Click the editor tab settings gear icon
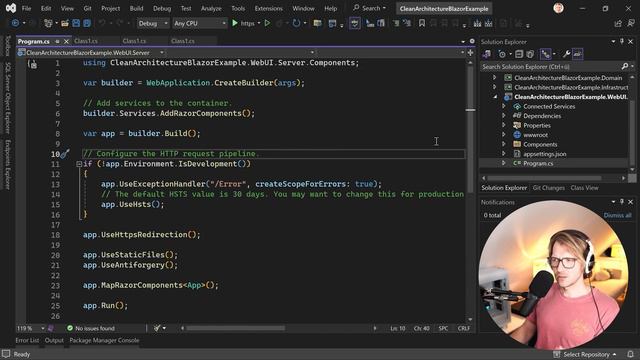This screenshot has width=640, height=360. (472, 41)
